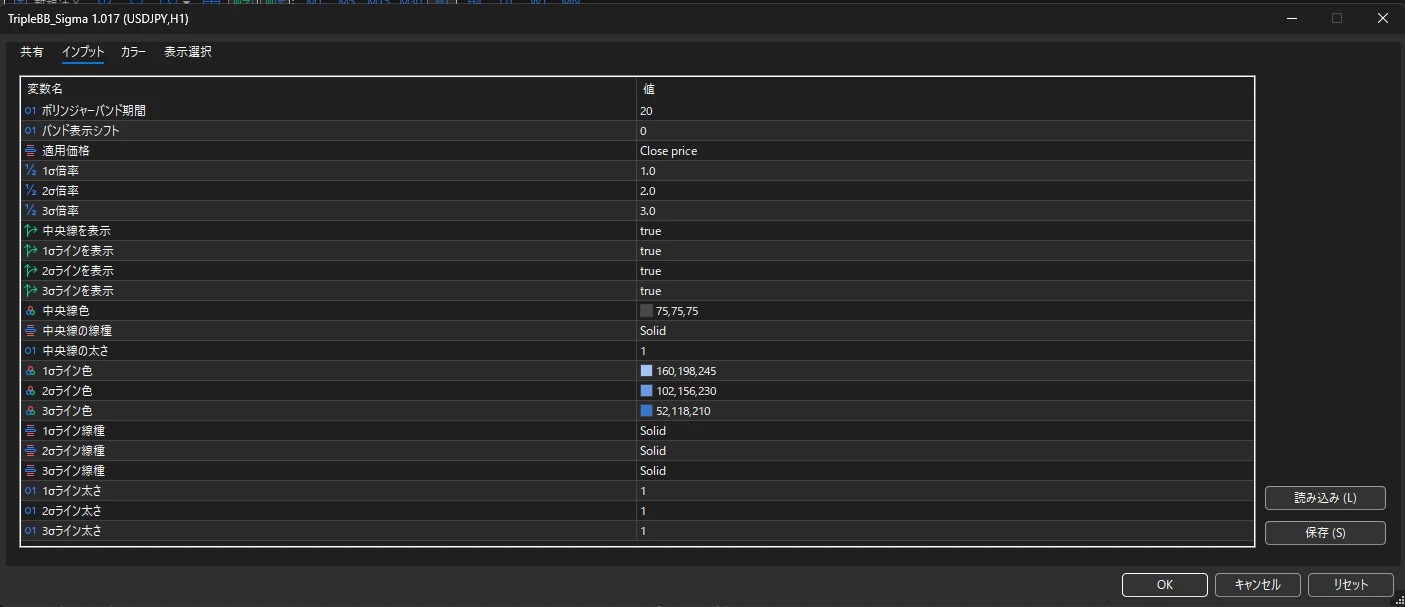1405x607 pixels.
Task: Toggle the true value for 2σラインを表示
Action: (x=650, y=271)
